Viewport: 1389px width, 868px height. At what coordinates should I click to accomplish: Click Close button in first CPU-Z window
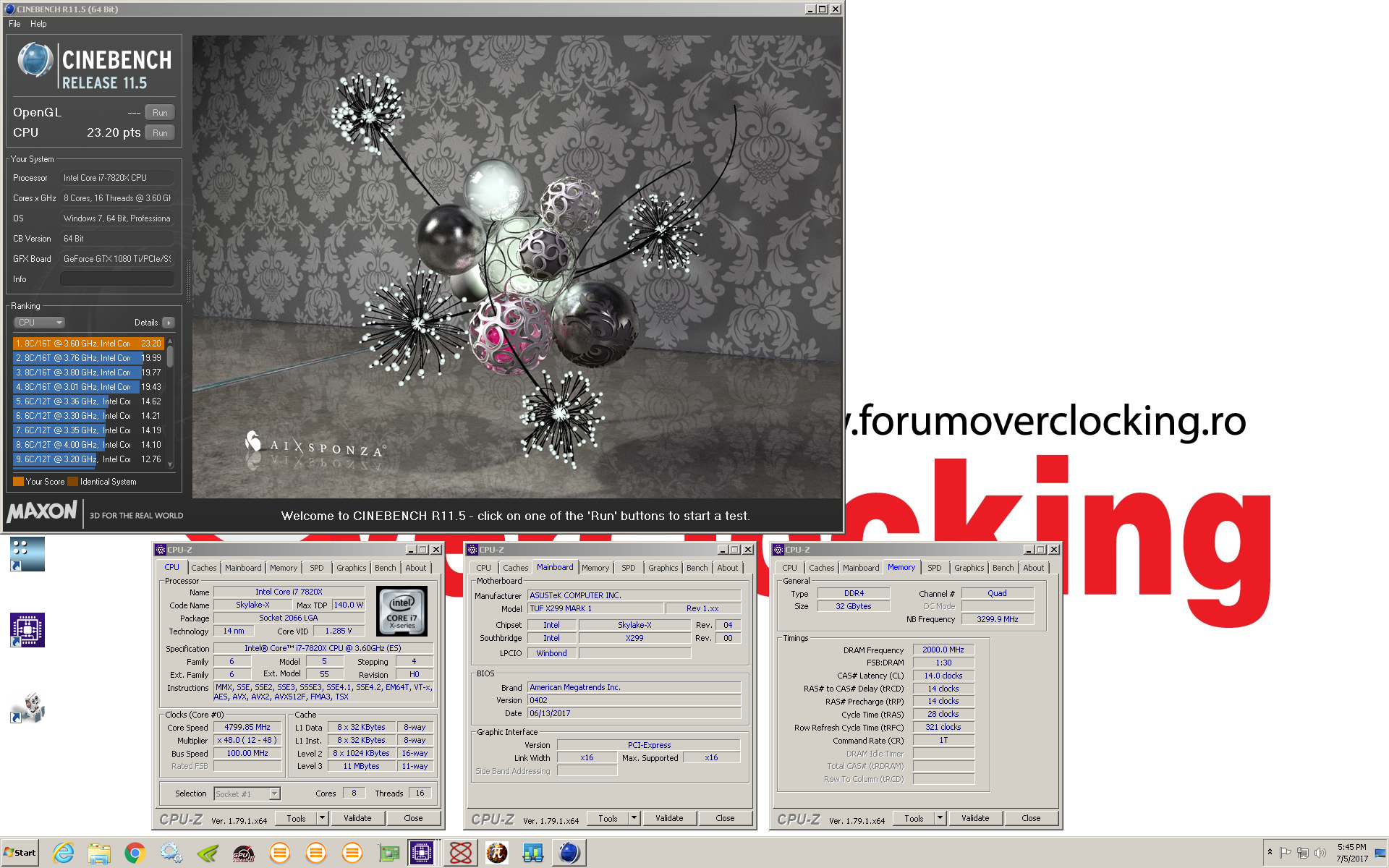(x=413, y=819)
